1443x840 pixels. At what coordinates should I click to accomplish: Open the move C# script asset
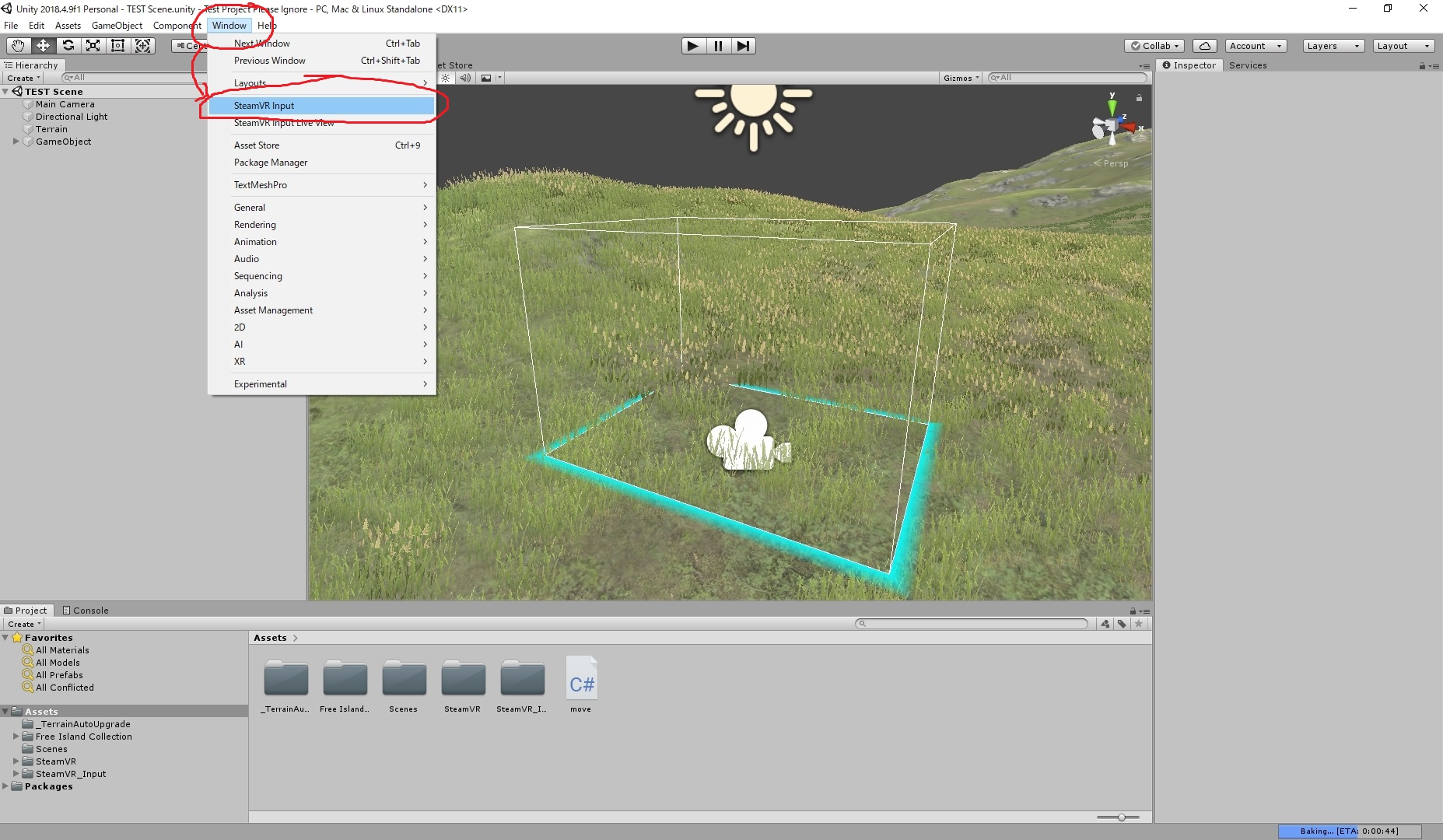point(581,681)
